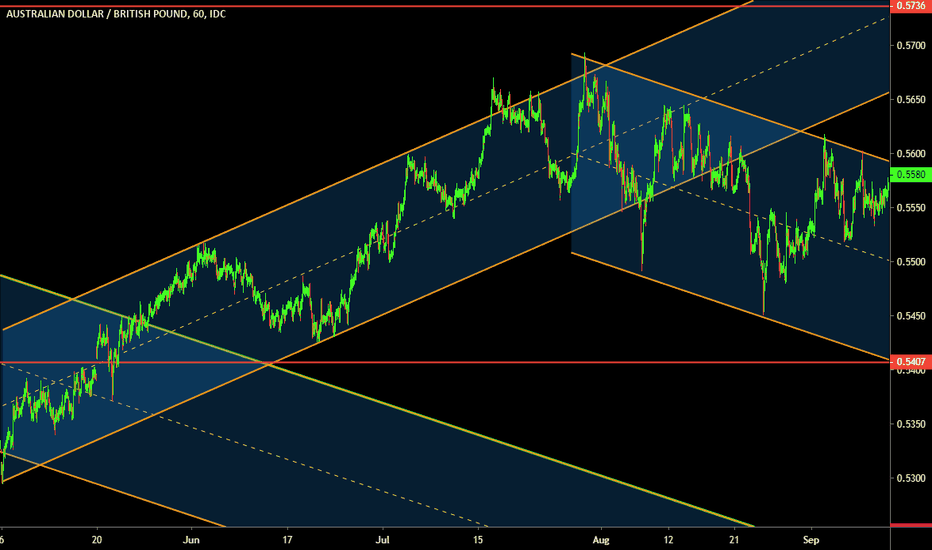The image size is (932, 550).
Task: Click the 0.5450 price axis value
Action: pyautogui.click(x=911, y=316)
